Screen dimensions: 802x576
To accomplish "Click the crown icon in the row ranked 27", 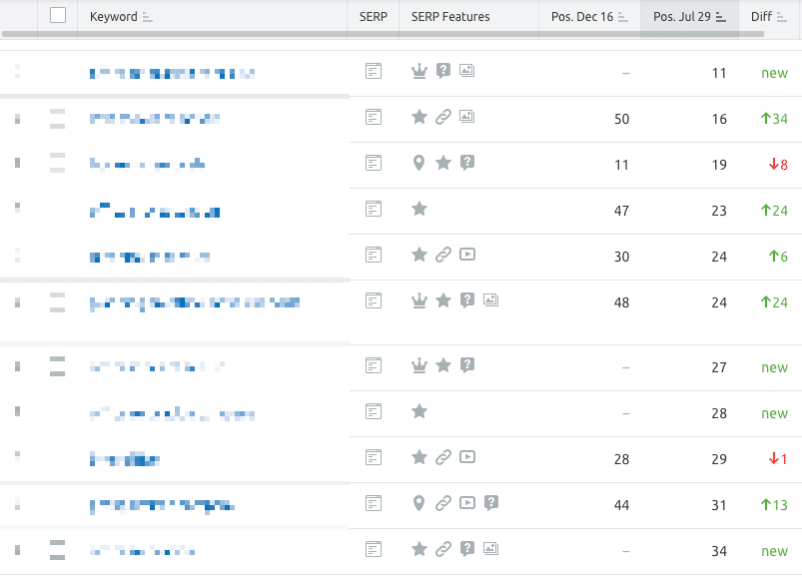I will [419, 365].
